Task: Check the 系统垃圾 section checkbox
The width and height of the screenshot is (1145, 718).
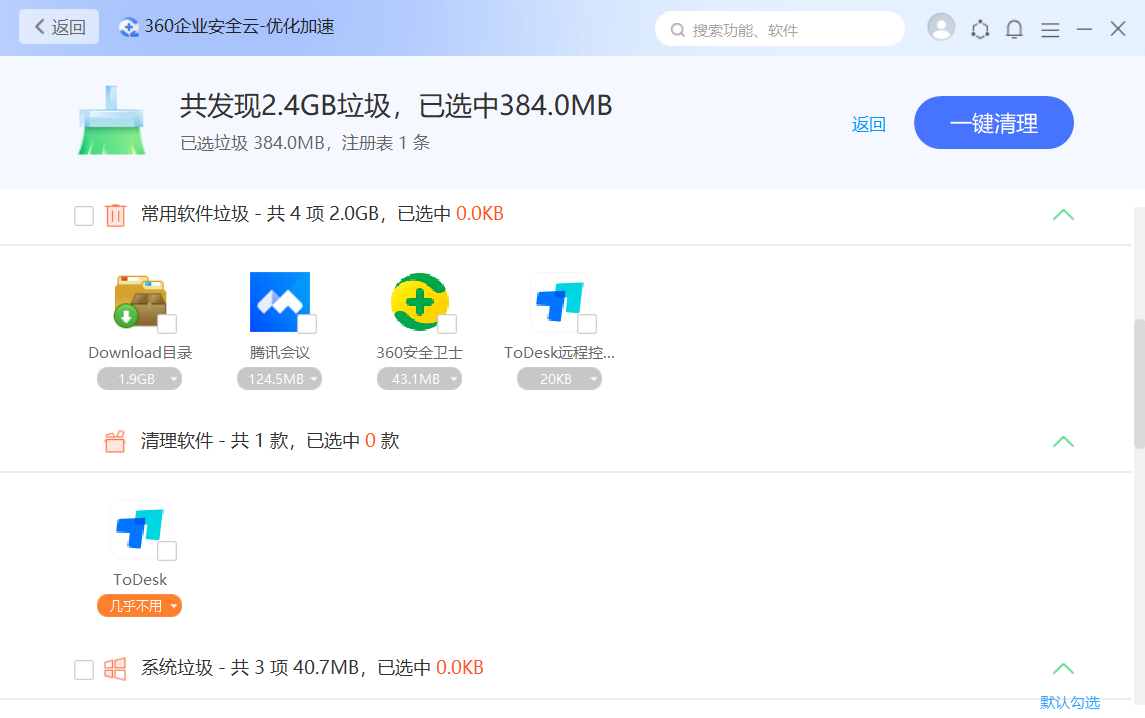Action: (84, 669)
